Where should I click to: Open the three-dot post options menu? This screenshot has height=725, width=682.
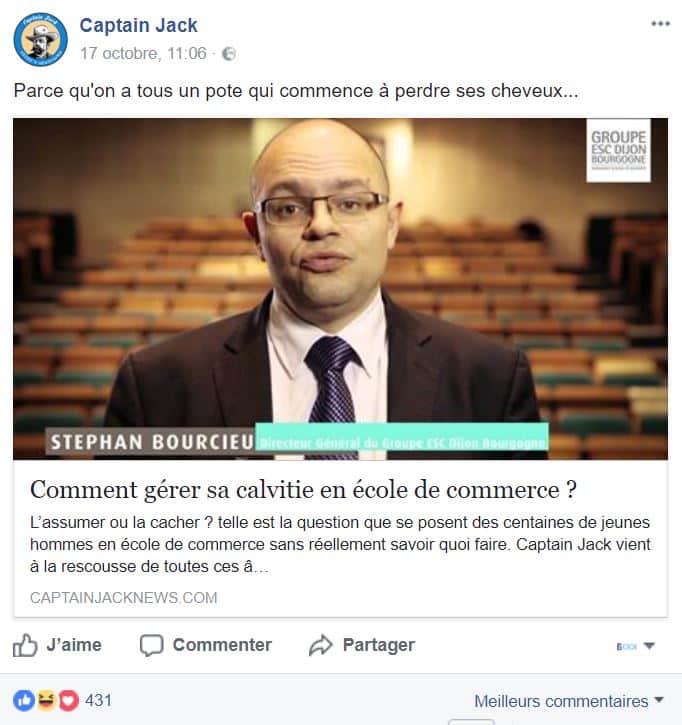click(x=660, y=24)
